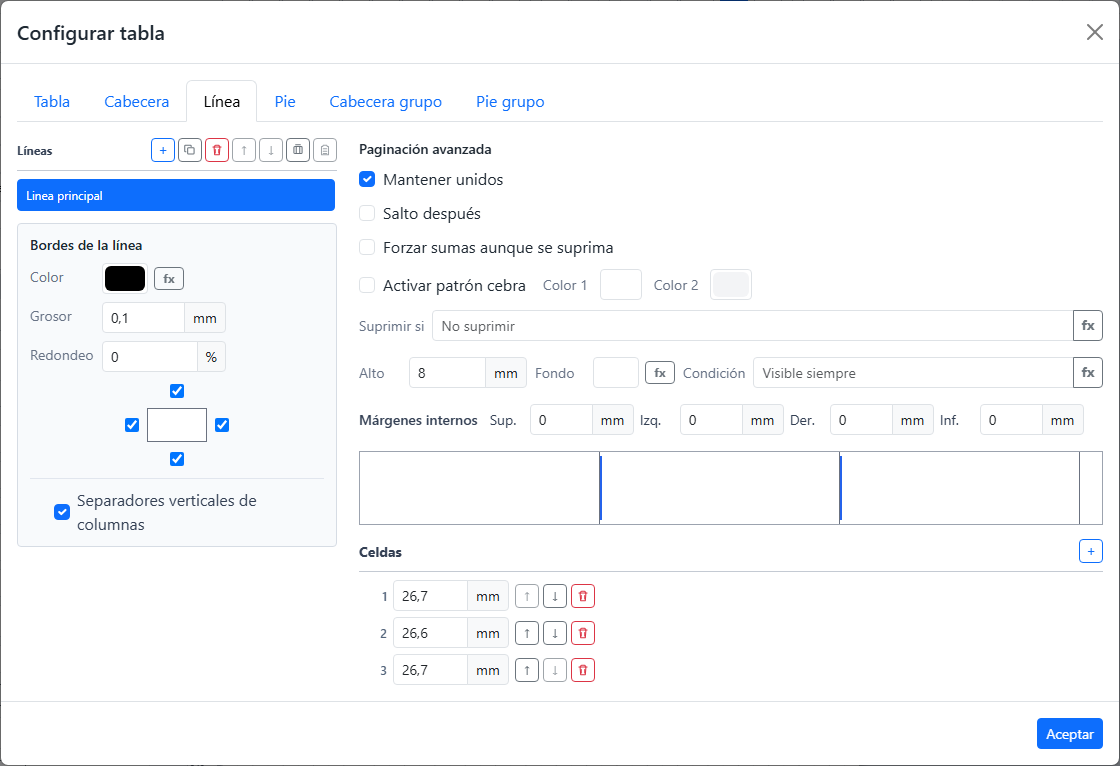Enable Forzar sumas aunque se suprima
1120x766 pixels.
tap(367, 248)
